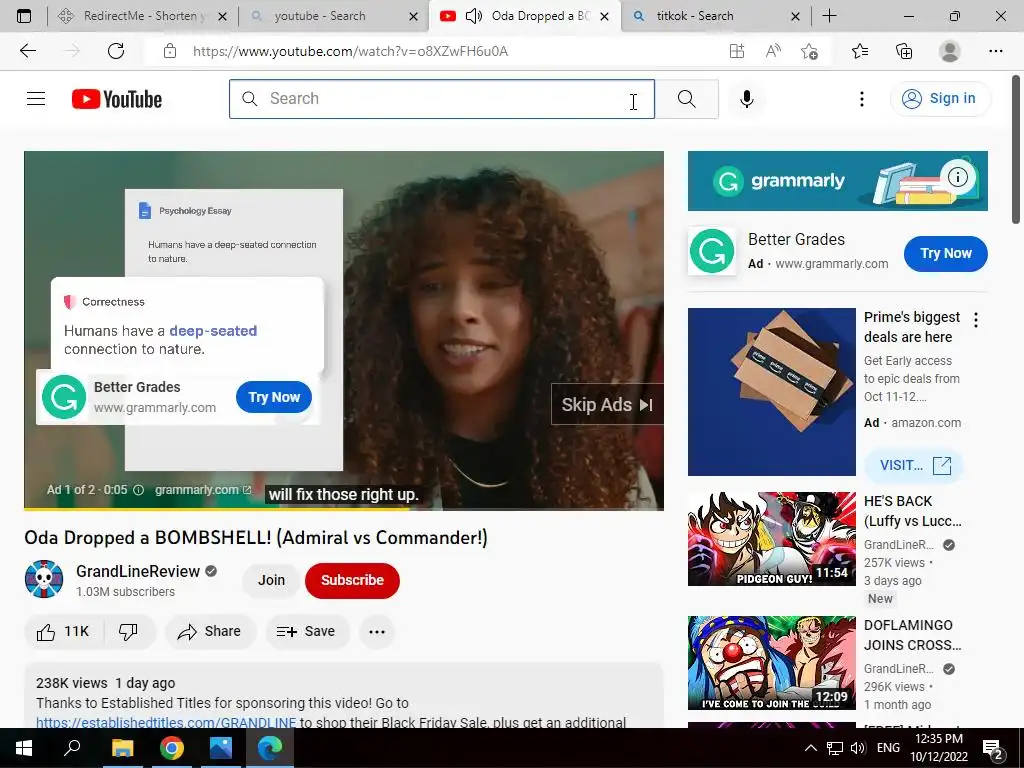The image size is (1024, 768).
Task: Start voice search with microphone icon
Action: [746, 99]
